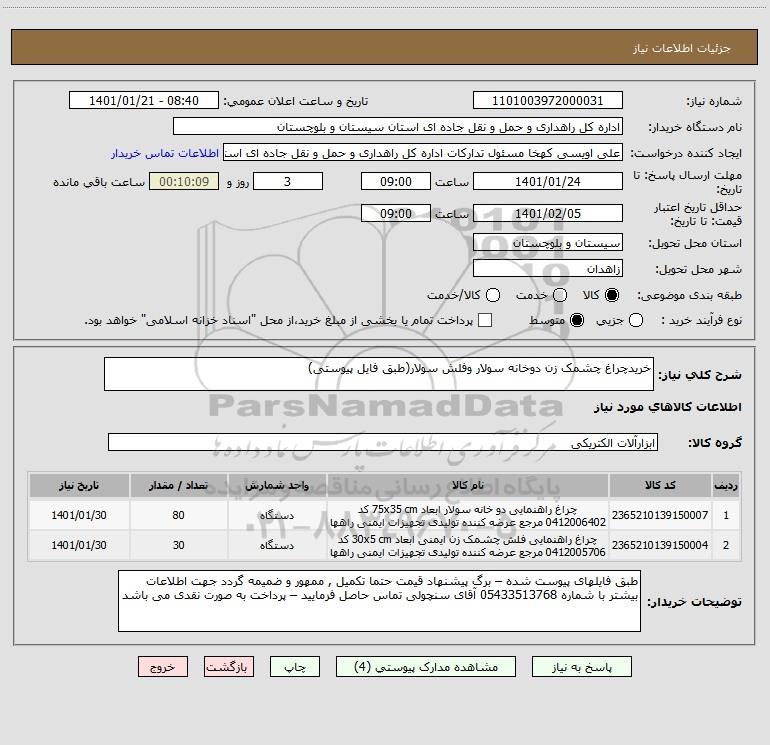Click the remaining days field showing 3
770x745 pixels.
tap(288, 181)
